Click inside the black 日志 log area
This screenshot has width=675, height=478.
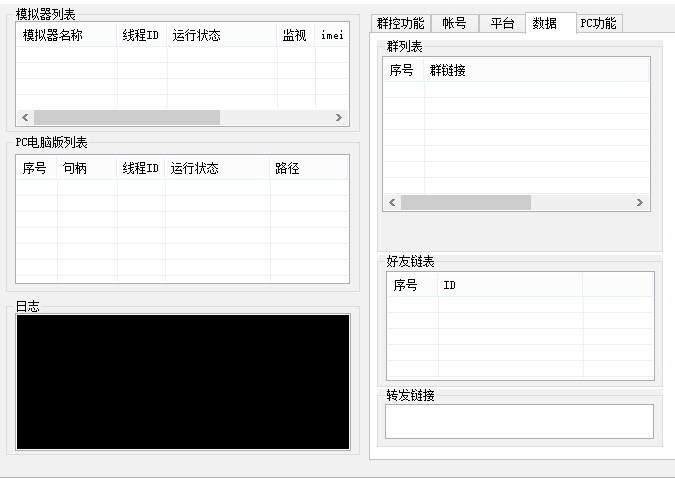183,382
